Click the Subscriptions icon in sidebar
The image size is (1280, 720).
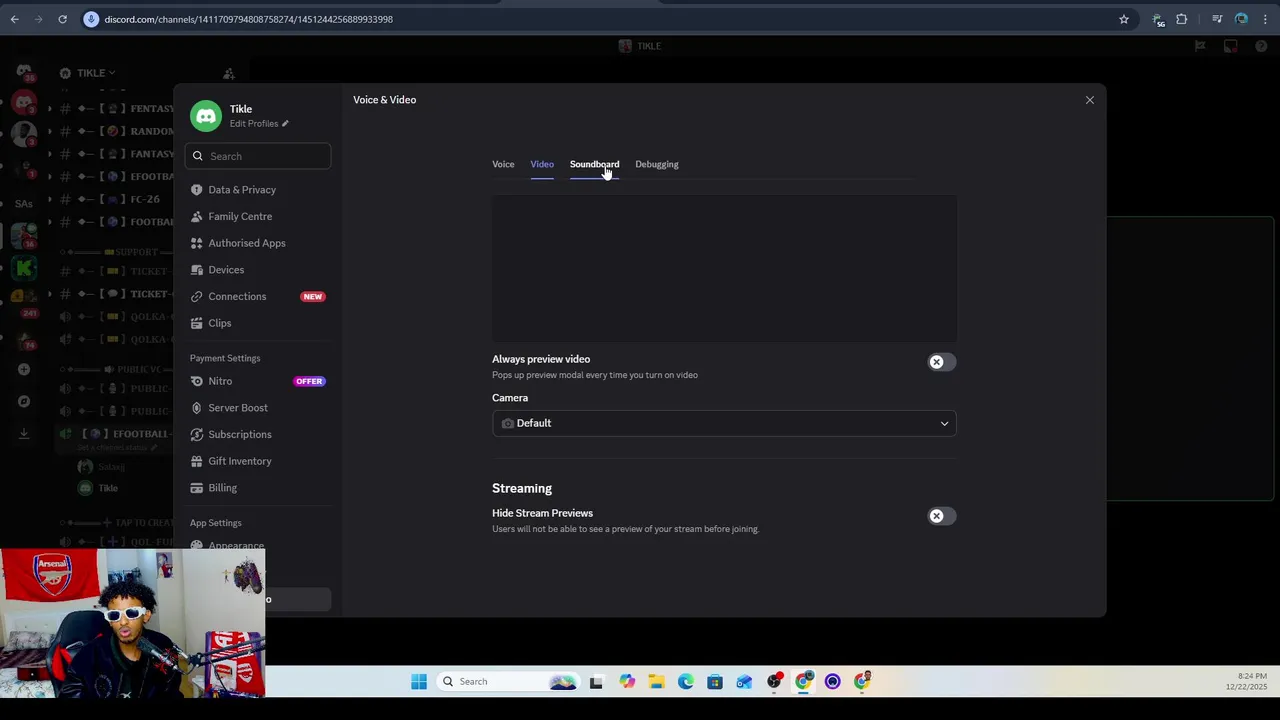click(197, 434)
